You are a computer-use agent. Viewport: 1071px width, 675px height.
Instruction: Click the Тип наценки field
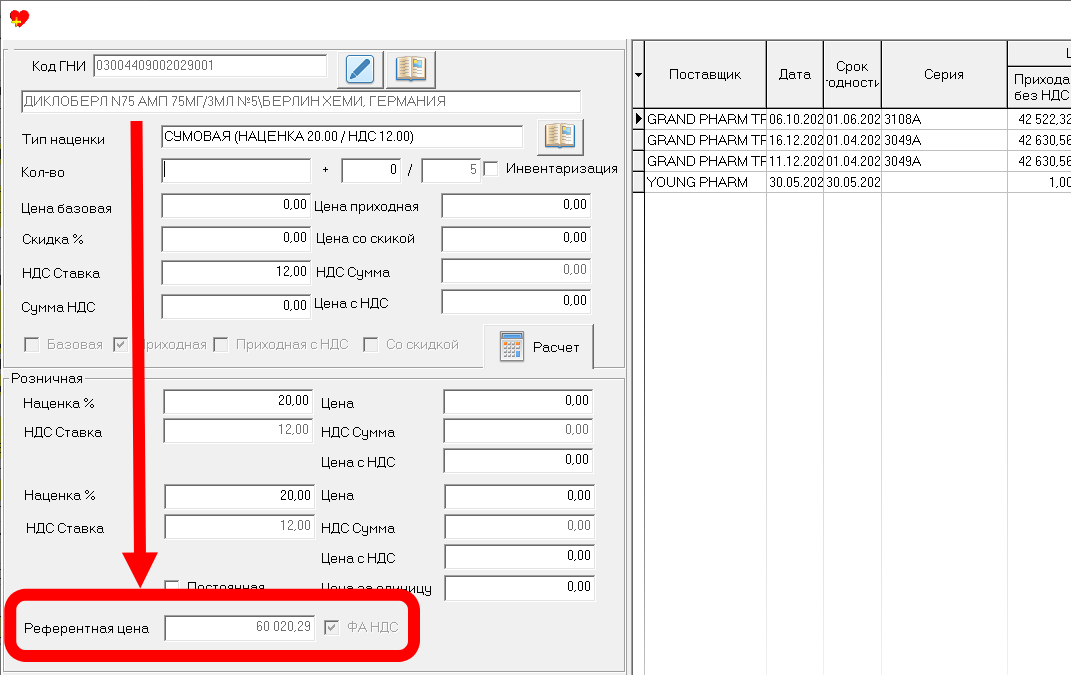coord(342,137)
